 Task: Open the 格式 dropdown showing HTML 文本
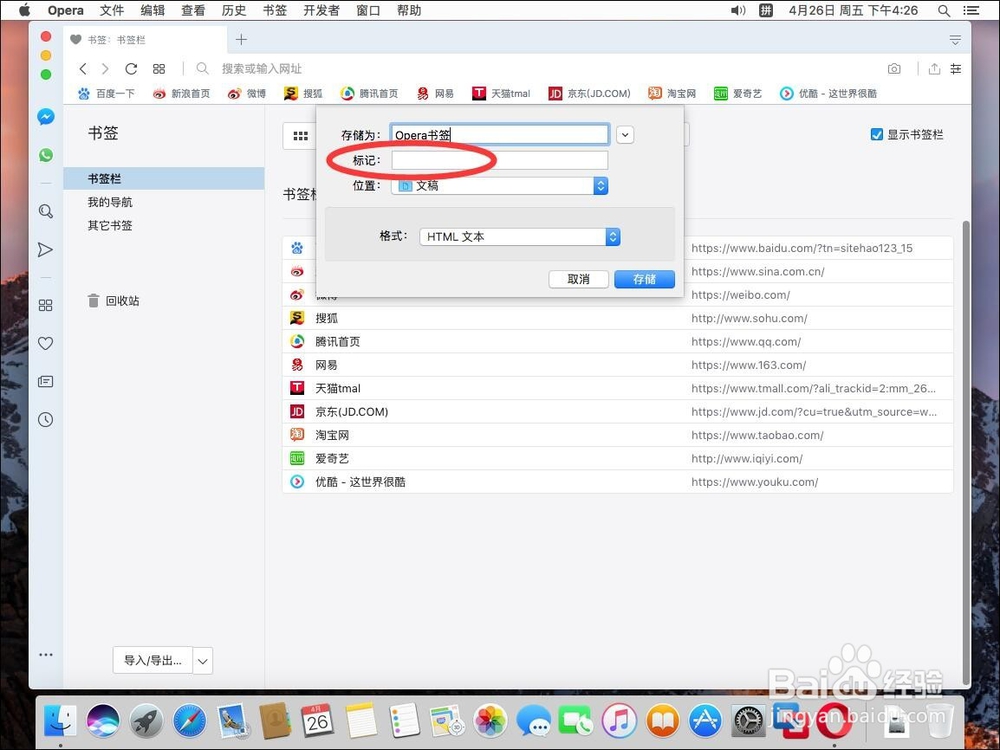click(517, 237)
